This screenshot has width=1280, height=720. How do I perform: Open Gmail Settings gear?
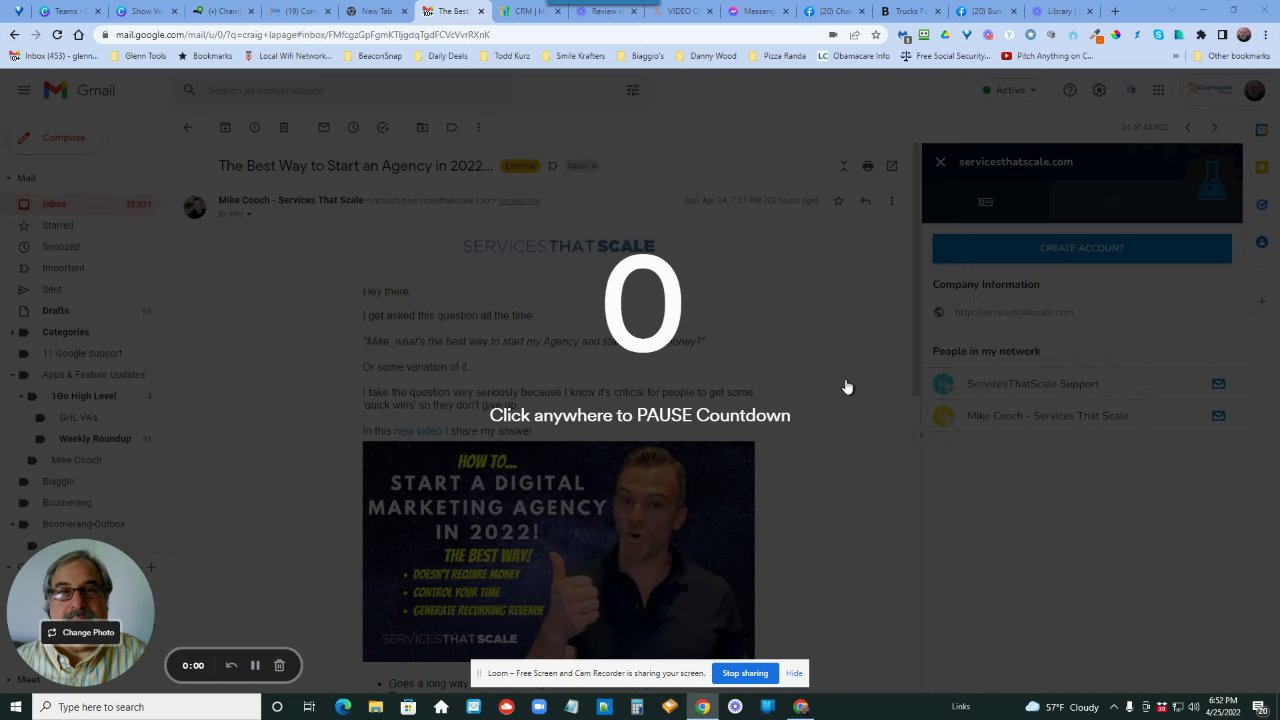point(1099,90)
